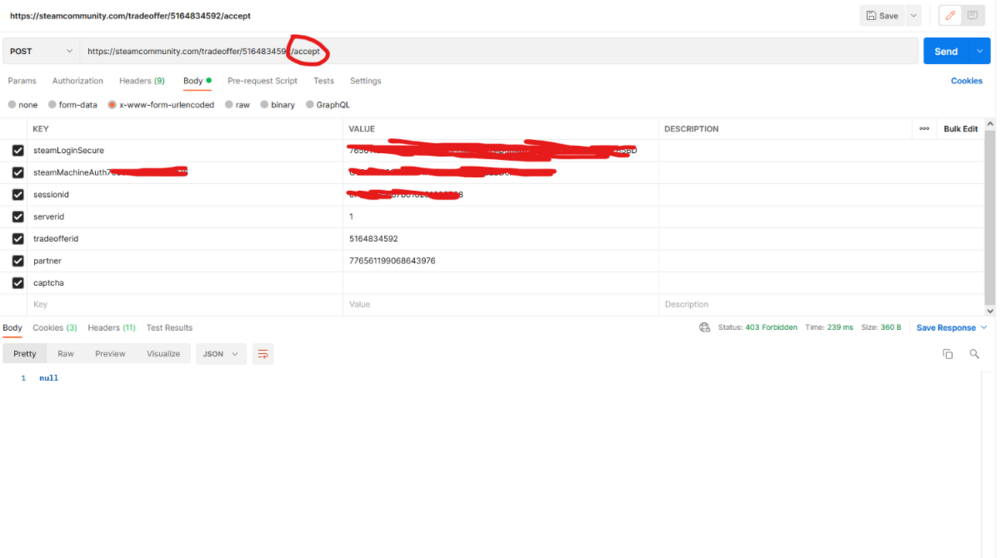This screenshot has height=558, width=1000.
Task: Uncheck the tradeofferid row checkbox
Action: click(18, 239)
